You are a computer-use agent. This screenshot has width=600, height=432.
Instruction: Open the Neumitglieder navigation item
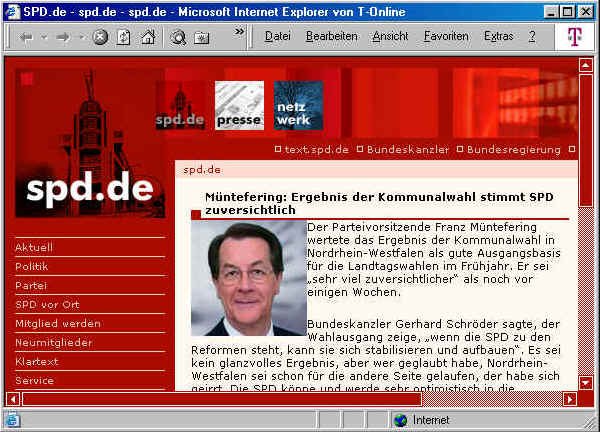click(90, 342)
